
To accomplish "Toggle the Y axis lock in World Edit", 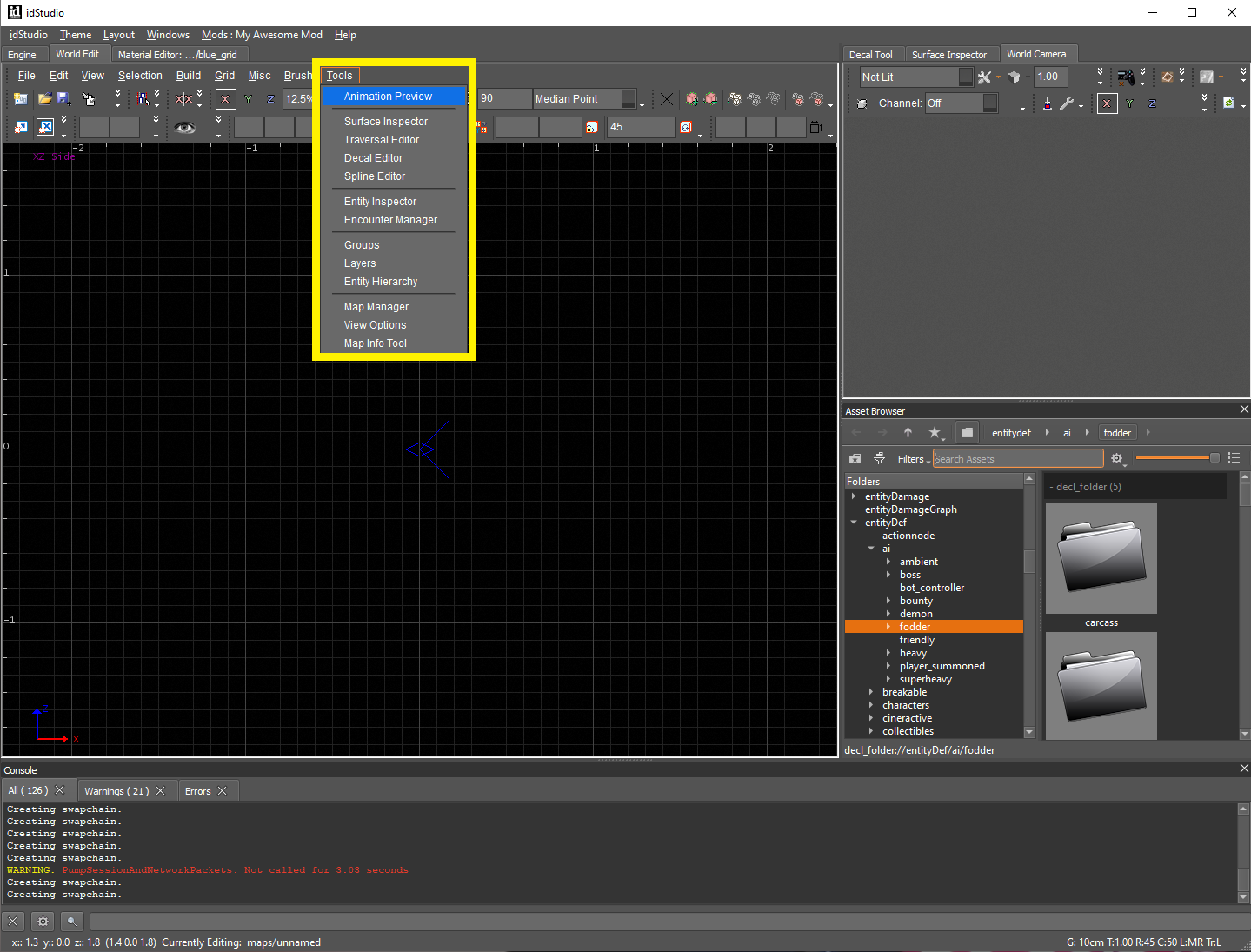I will coord(249,99).
